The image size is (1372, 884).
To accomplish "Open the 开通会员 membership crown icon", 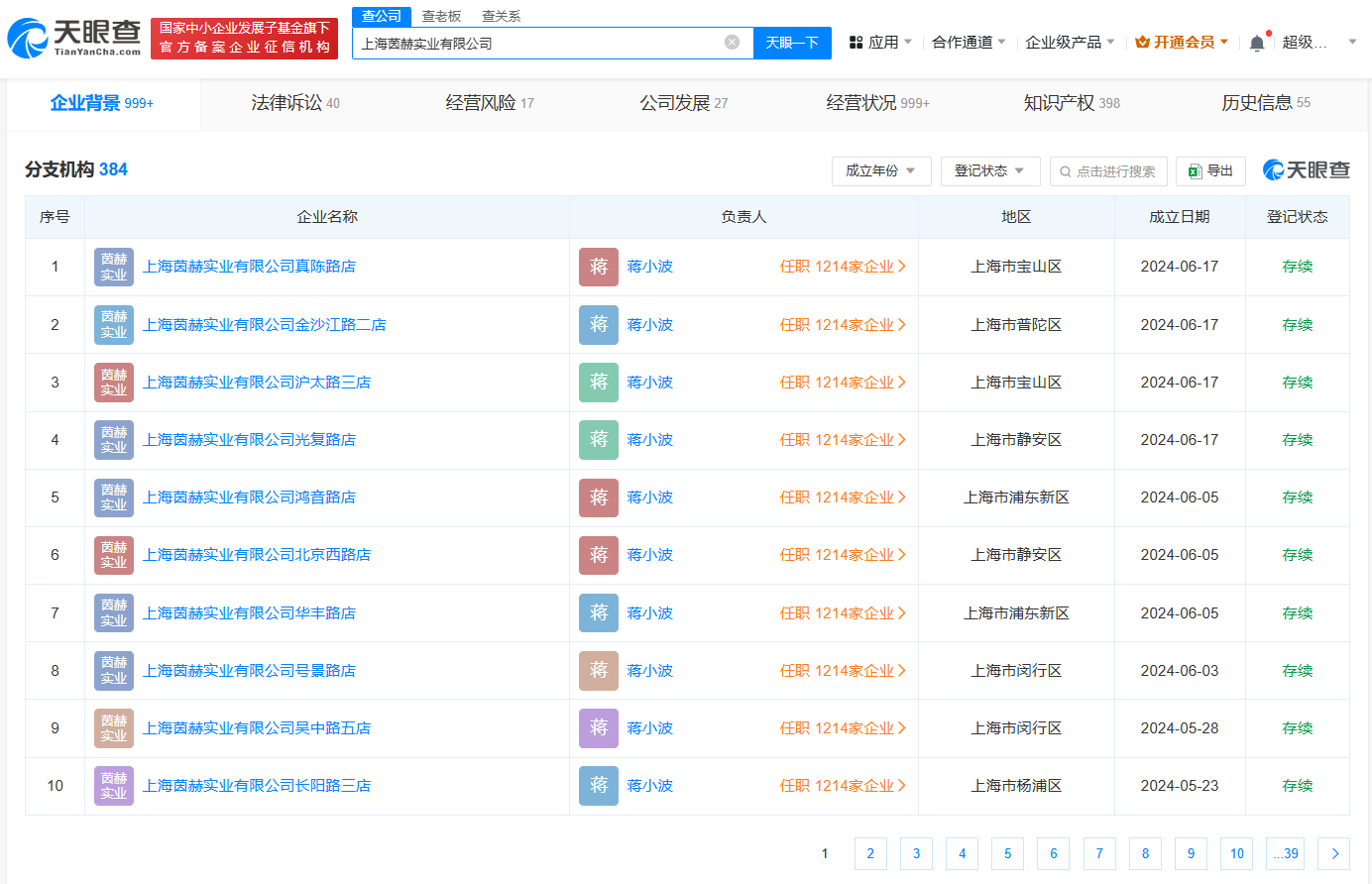I will coord(1142,42).
